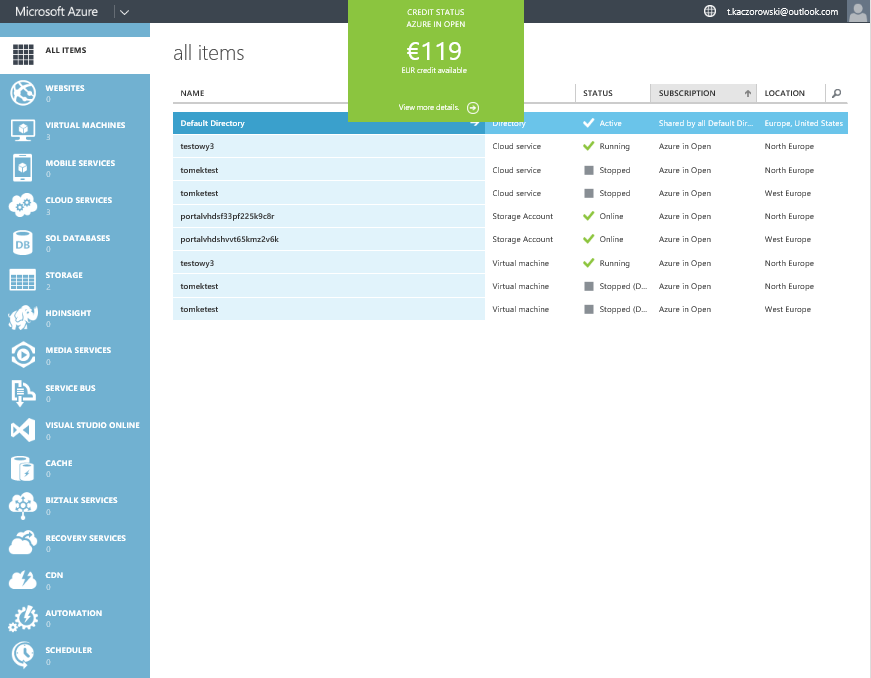This screenshot has height=678, width=871.
Task: Select the testowy3 cloud service name
Action: pos(197,147)
